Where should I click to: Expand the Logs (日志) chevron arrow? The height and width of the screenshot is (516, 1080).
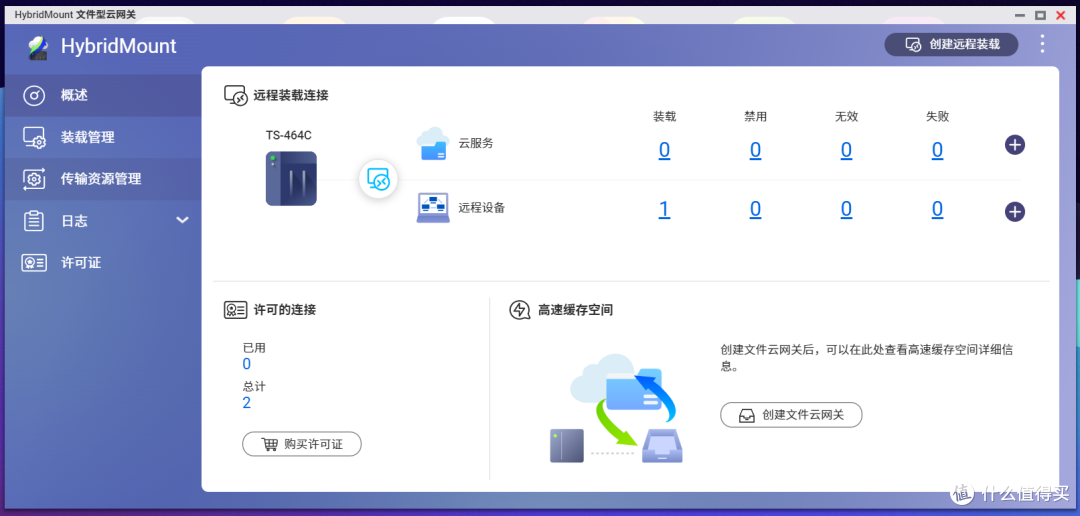(x=182, y=220)
